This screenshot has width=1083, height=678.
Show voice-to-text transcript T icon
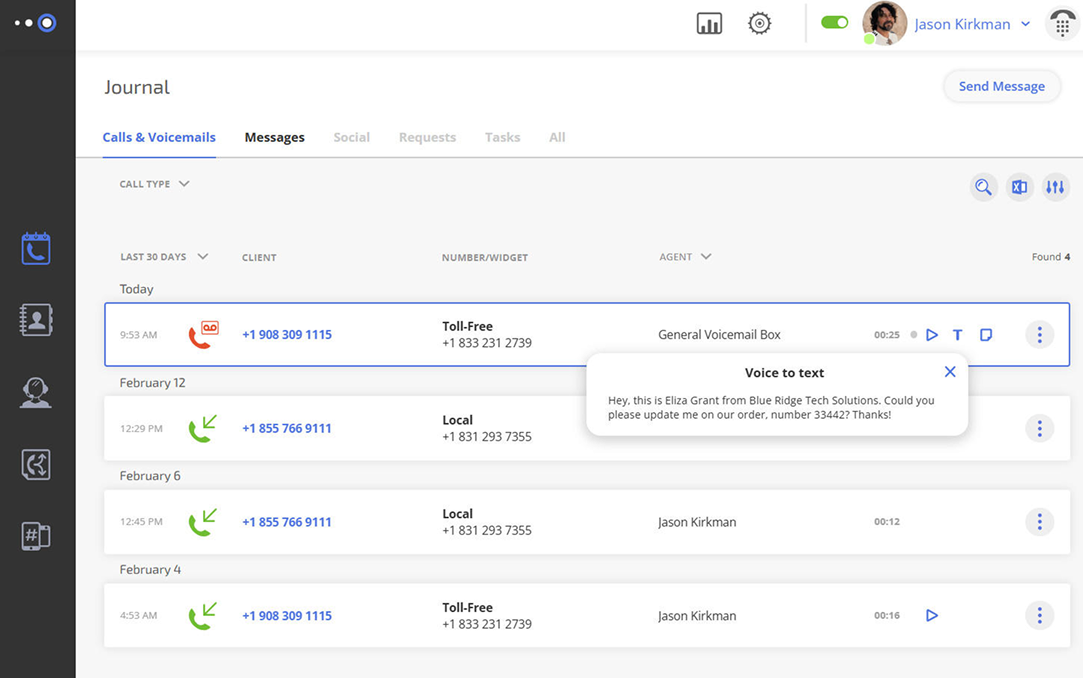coord(957,335)
